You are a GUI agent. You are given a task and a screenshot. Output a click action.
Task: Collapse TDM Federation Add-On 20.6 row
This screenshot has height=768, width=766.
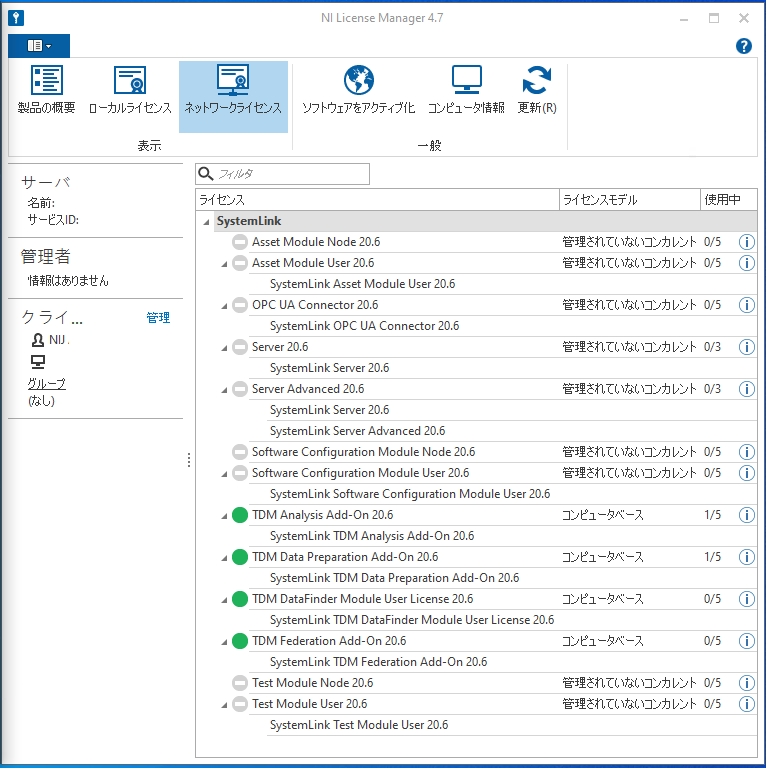point(224,642)
